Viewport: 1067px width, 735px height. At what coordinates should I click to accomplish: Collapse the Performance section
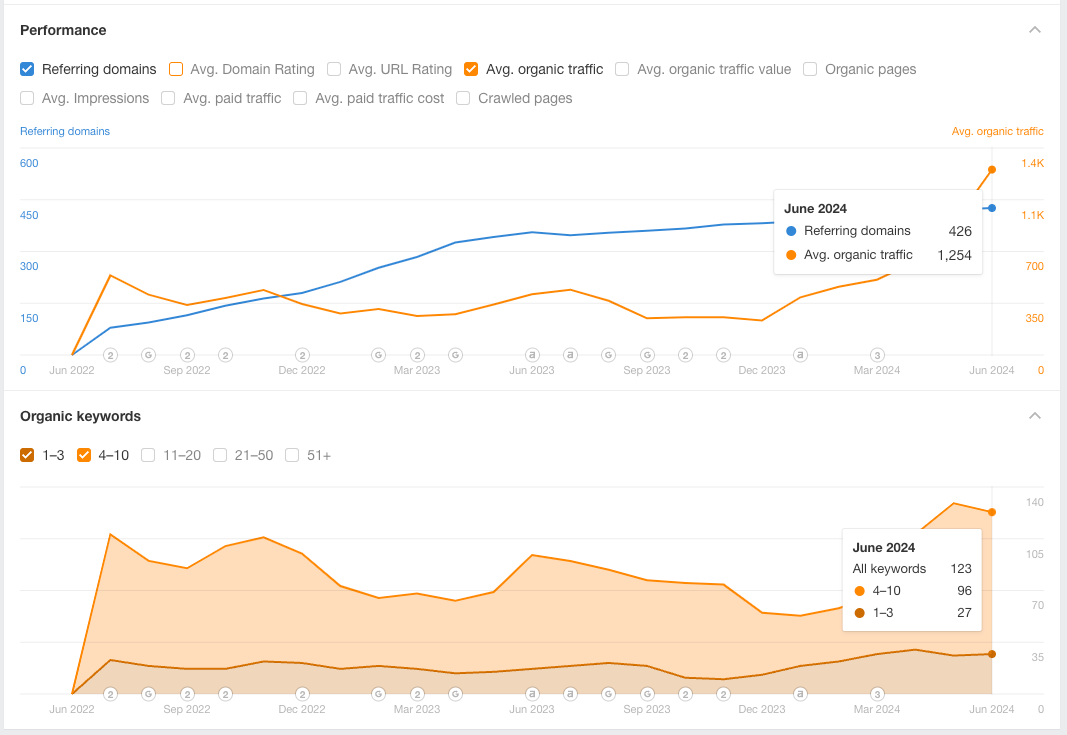coord(1035,30)
